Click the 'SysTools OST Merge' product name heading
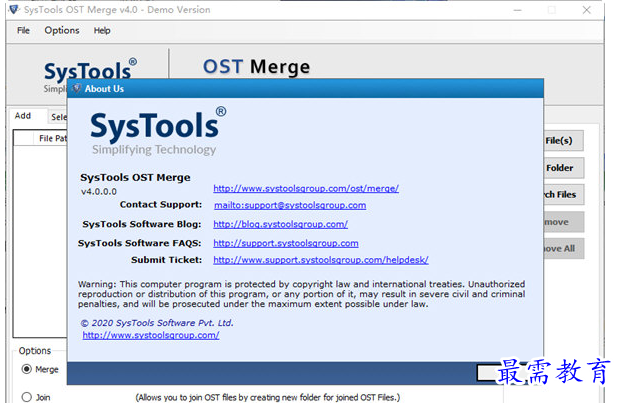The height and width of the screenshot is (403, 619). [135, 178]
